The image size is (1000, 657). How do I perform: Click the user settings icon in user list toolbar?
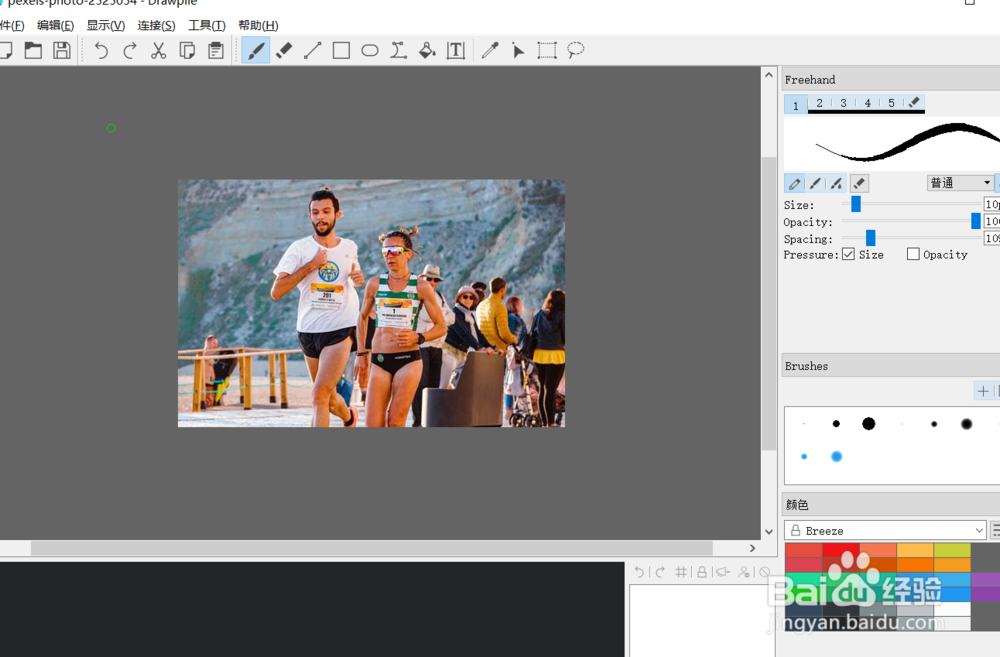[744, 572]
